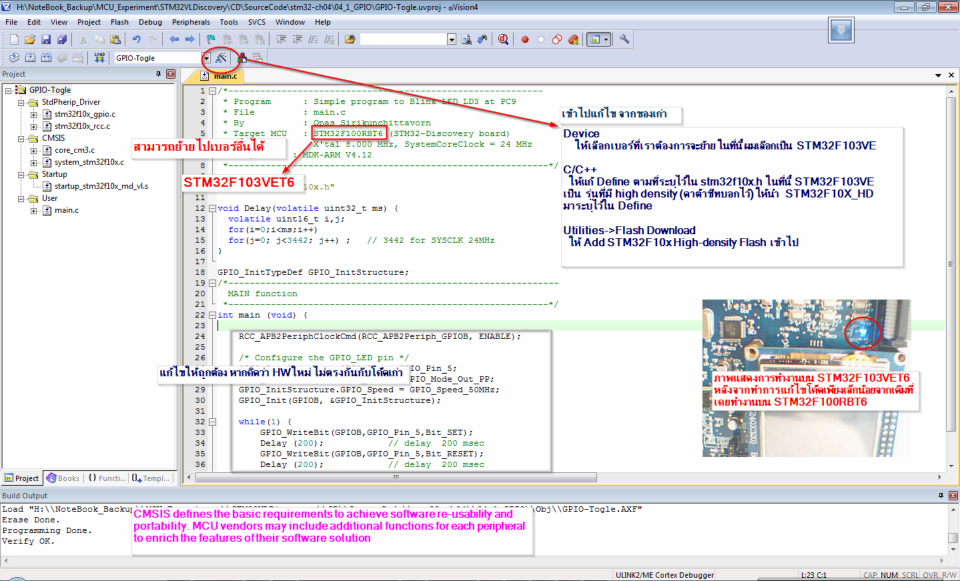This screenshot has width=960, height=581.
Task: Open the File menu
Action: click(11, 22)
